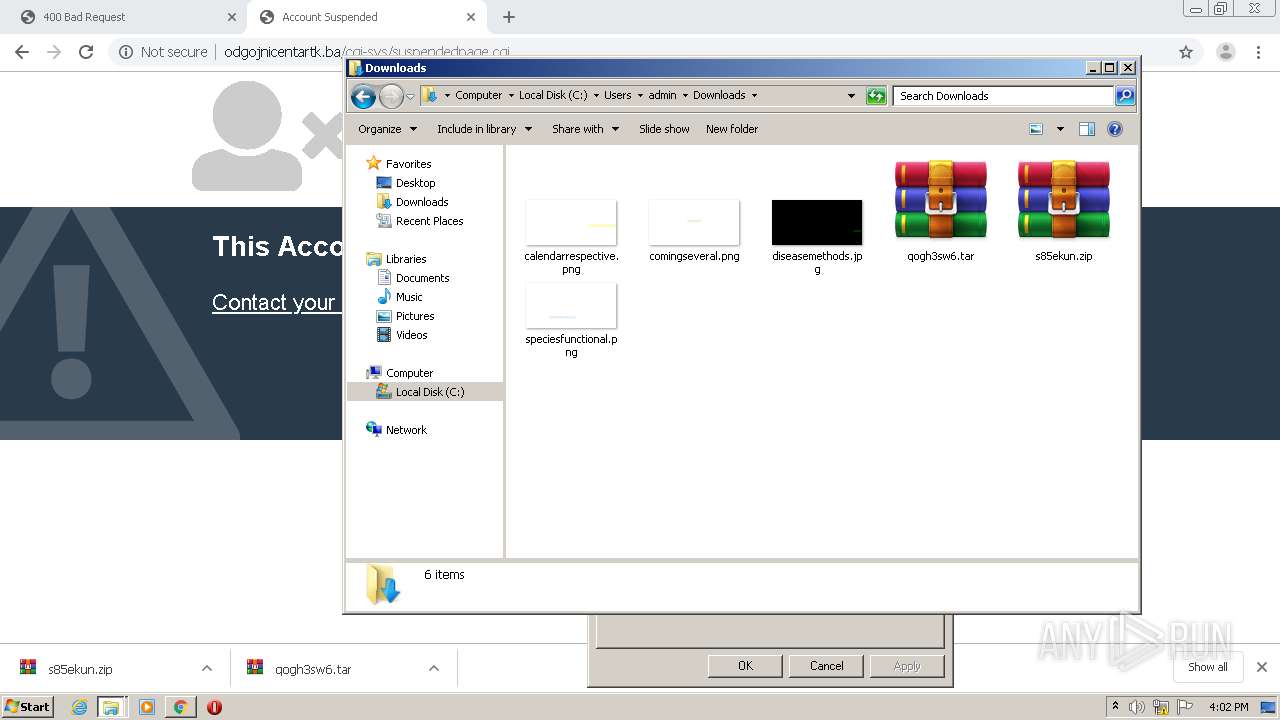Go forward in Explorer navigation
1280x720 pixels.
[391, 96]
